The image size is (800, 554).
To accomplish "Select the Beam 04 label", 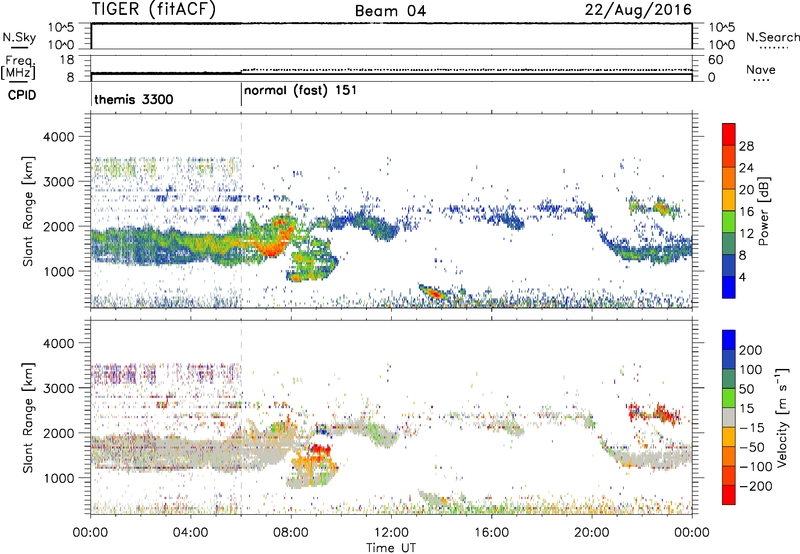I will click(x=390, y=11).
